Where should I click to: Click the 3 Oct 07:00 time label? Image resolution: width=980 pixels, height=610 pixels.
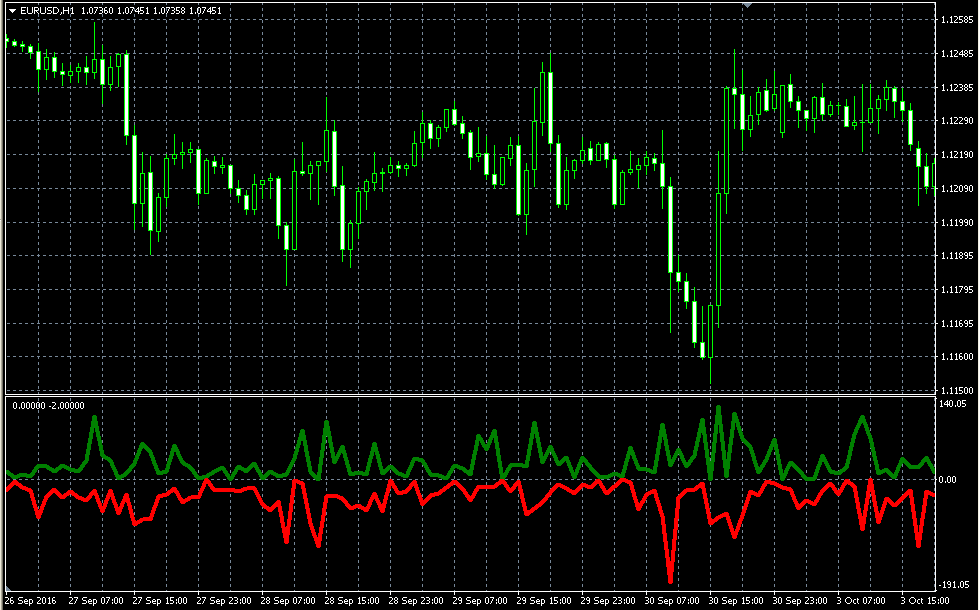click(x=862, y=601)
